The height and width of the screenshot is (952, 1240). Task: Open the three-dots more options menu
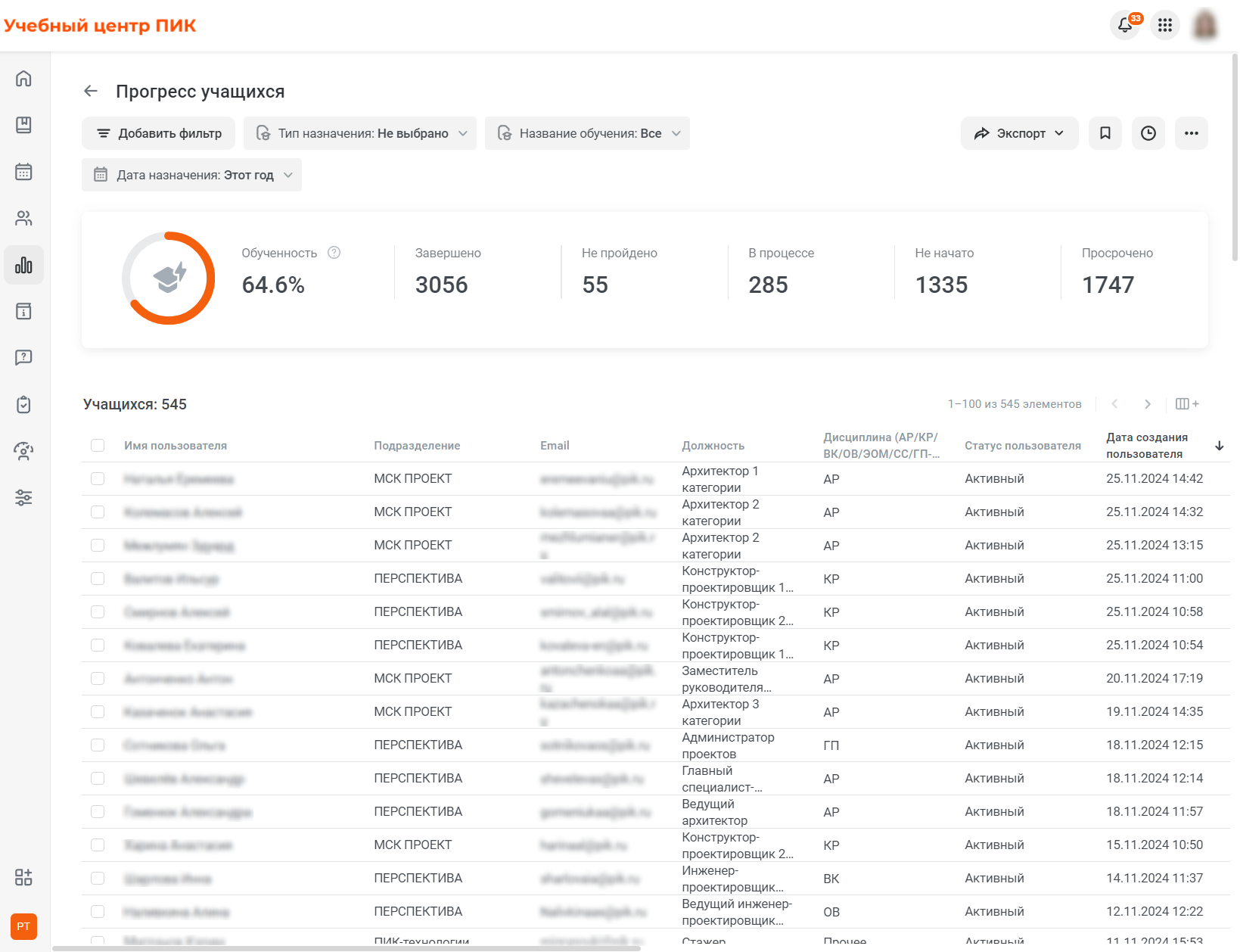pos(1192,133)
